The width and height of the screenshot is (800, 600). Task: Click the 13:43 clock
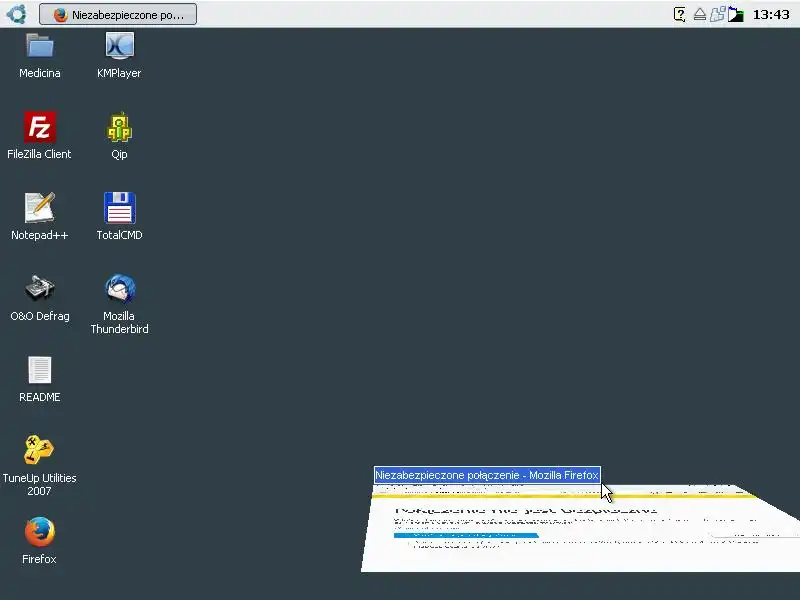771,14
